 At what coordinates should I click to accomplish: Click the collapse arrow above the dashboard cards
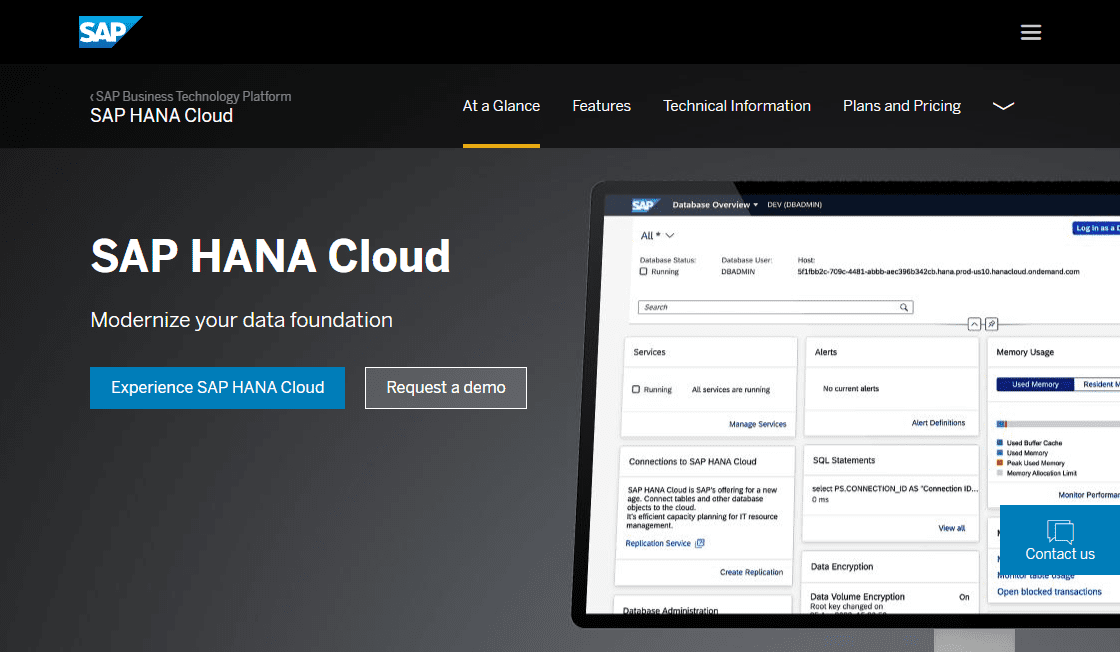[973, 322]
